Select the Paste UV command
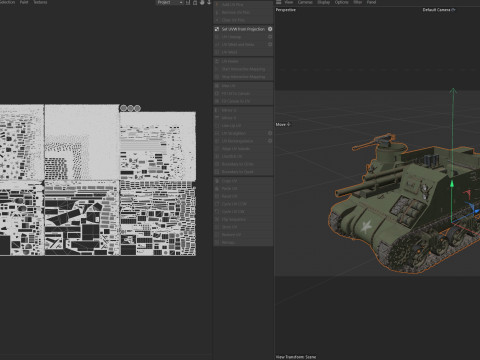Screen dimensions: 480x360 click(243, 188)
